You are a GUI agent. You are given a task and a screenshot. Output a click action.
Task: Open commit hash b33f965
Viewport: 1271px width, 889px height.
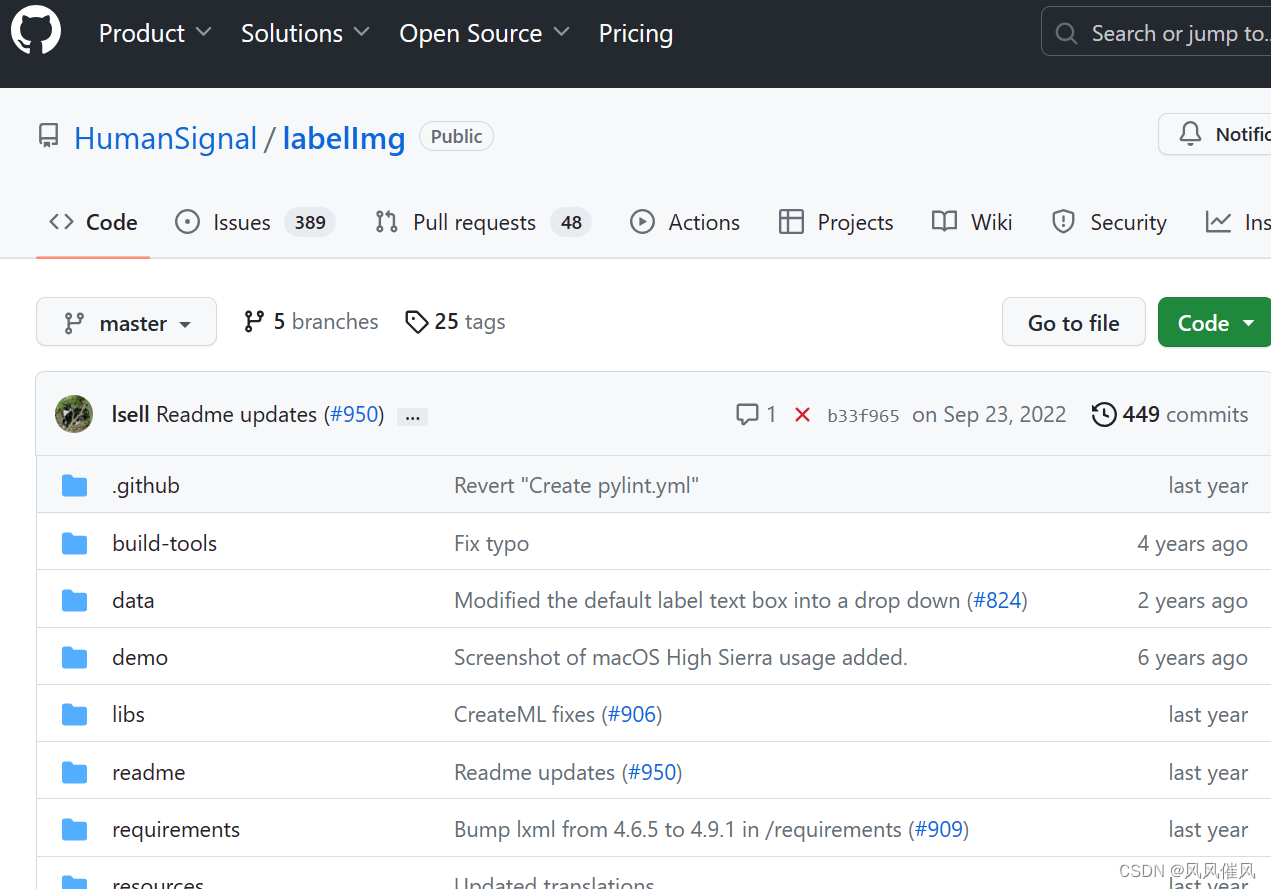coord(863,415)
